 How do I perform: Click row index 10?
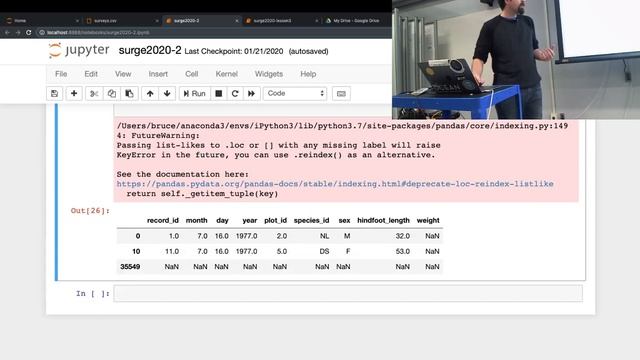click(x=136, y=251)
